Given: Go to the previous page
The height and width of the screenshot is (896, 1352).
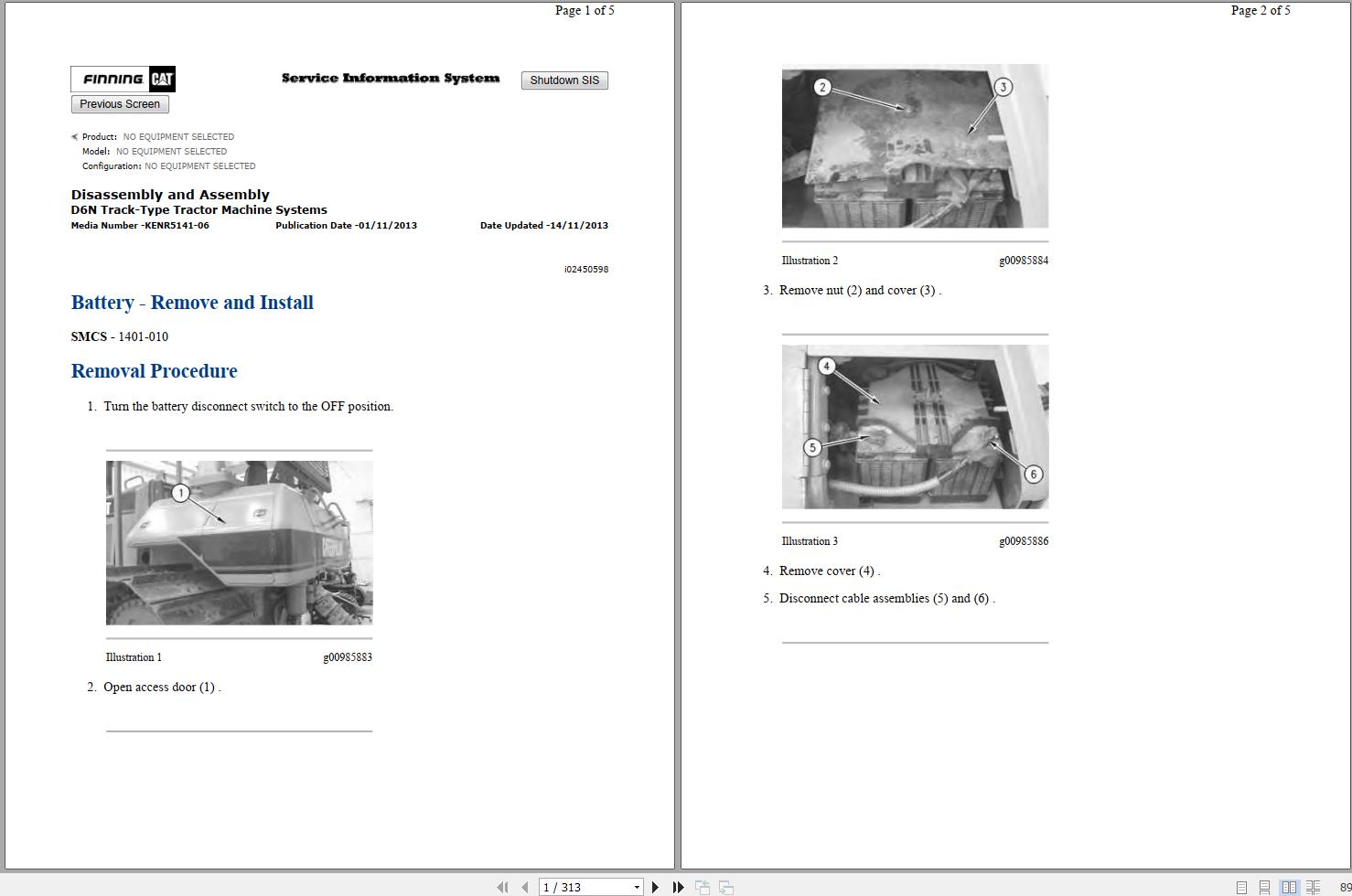Looking at the screenshot, I should (x=525, y=887).
